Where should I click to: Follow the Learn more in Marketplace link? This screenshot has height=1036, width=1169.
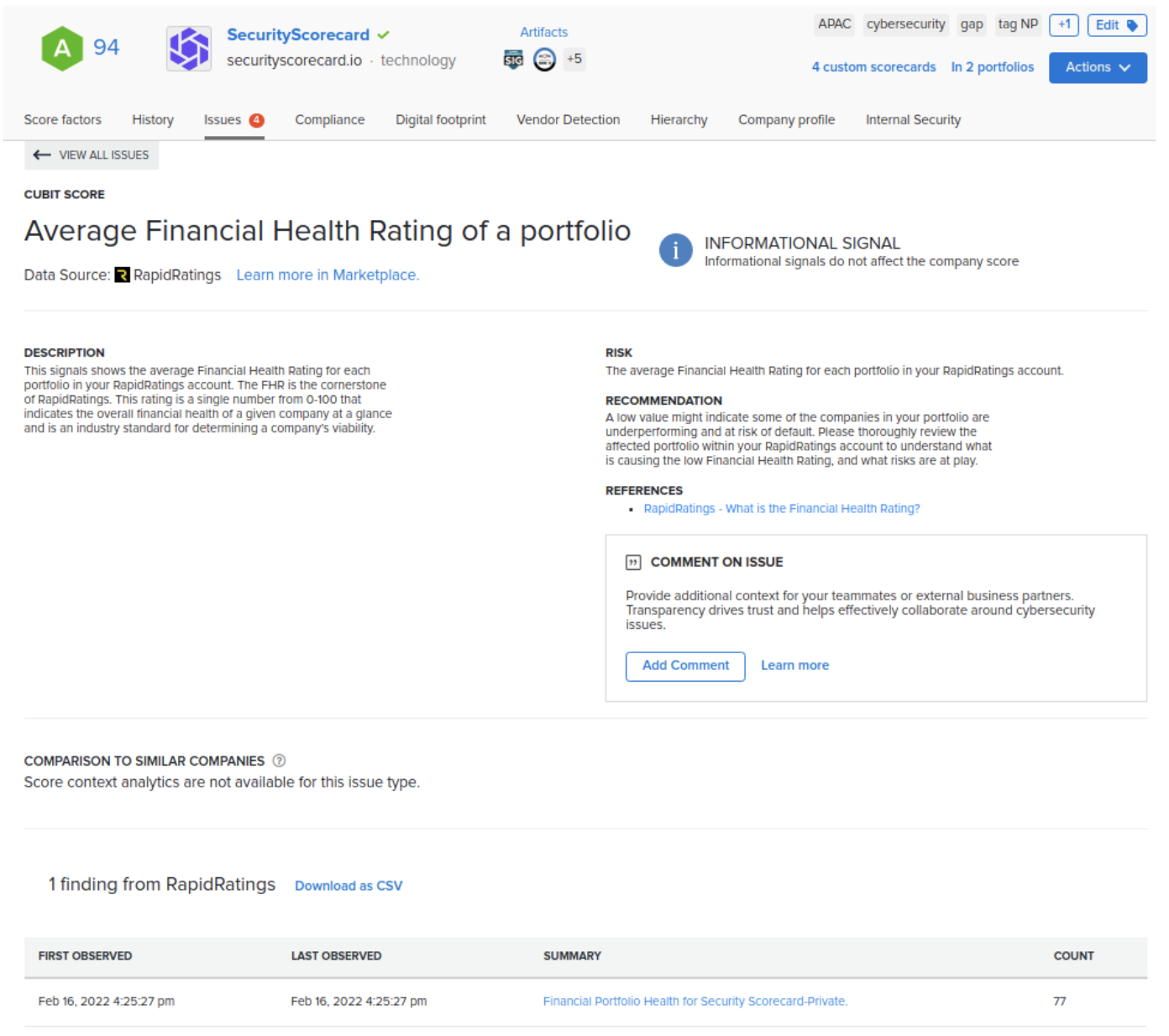pyautogui.click(x=328, y=275)
